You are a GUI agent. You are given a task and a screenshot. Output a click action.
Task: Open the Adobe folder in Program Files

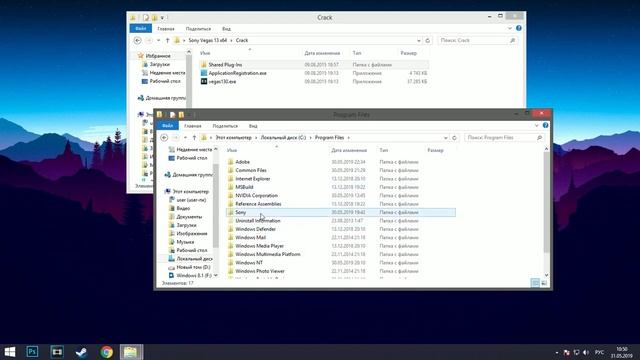coord(340,162)
